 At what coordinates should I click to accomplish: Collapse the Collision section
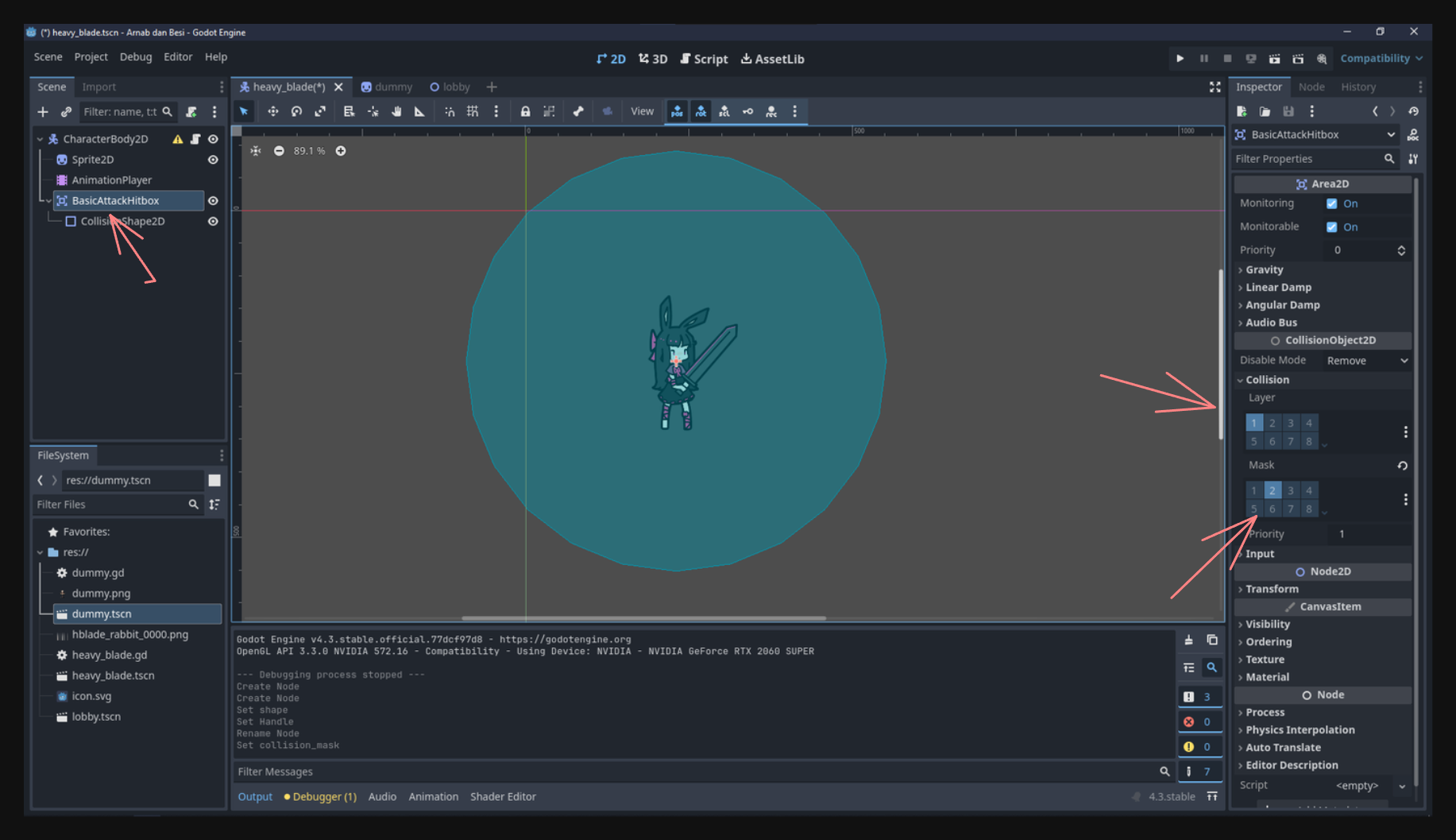(1265, 380)
